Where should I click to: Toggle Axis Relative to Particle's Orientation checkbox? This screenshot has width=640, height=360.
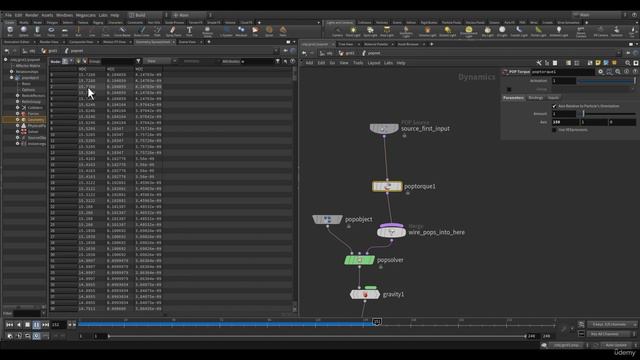[x=554, y=106]
